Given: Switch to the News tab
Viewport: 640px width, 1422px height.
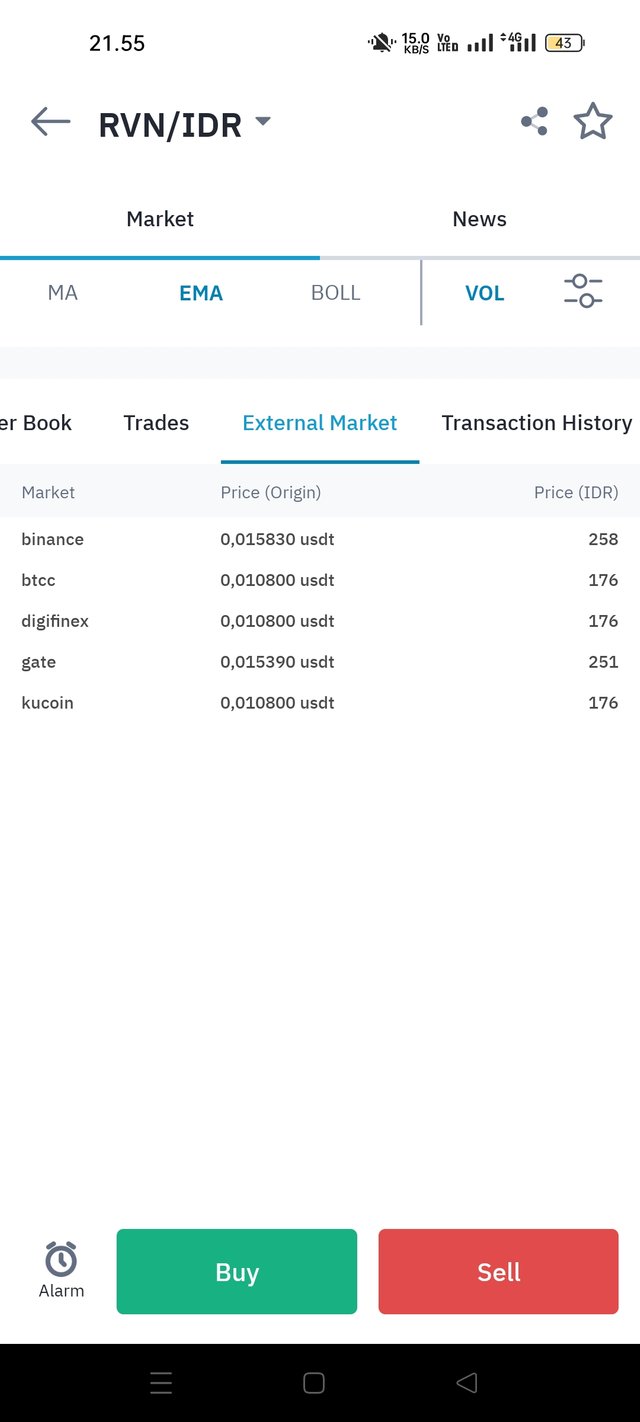Looking at the screenshot, I should [480, 219].
